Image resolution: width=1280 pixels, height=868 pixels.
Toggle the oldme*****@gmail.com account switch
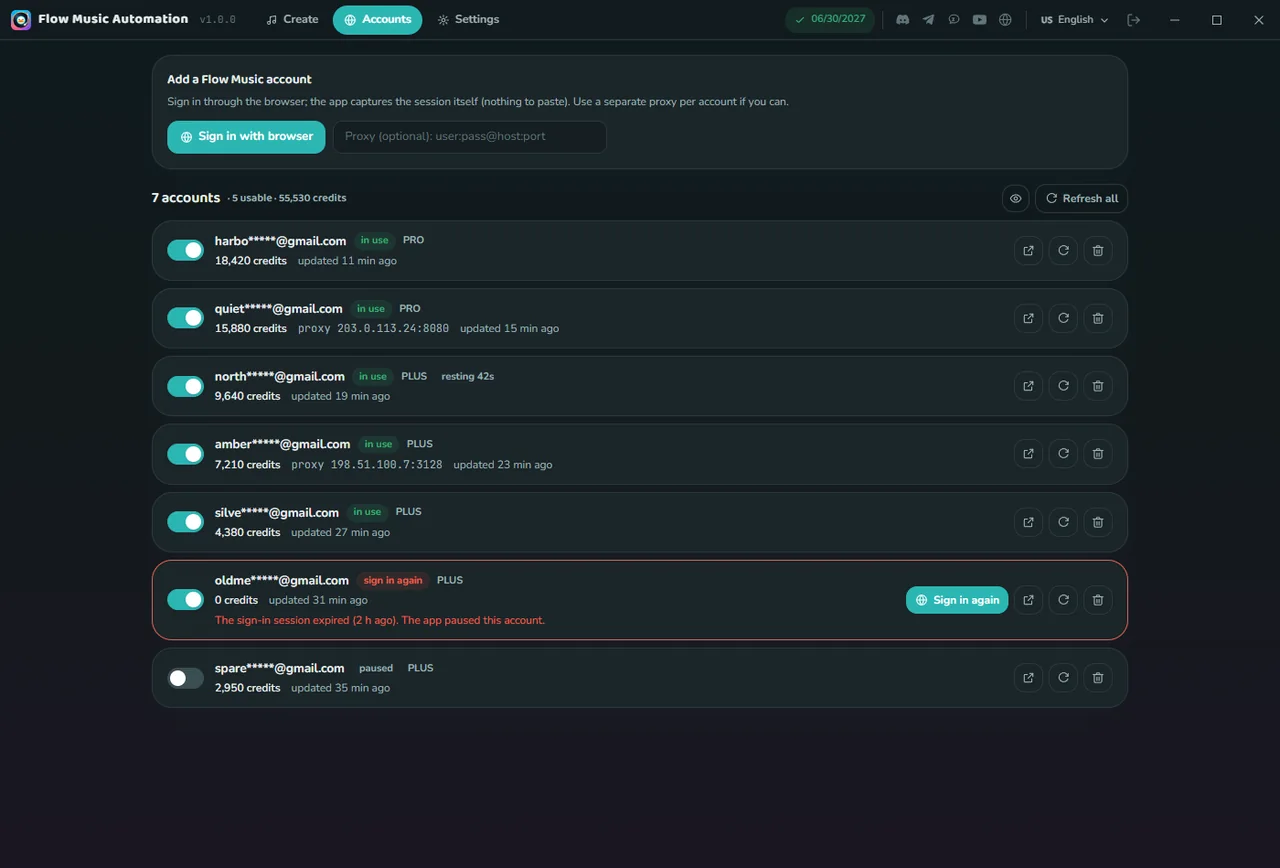pos(185,600)
